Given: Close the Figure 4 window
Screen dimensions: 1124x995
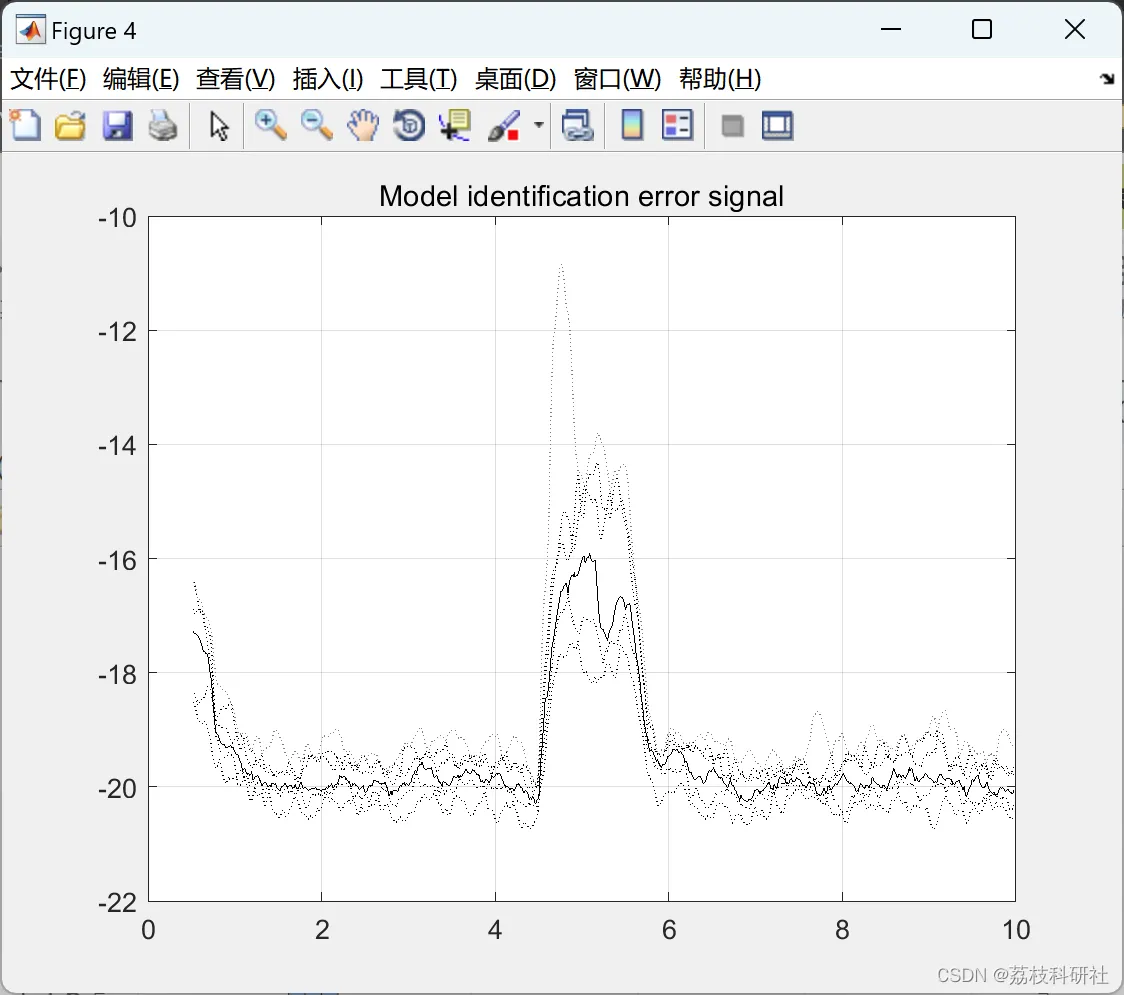Looking at the screenshot, I should 1075,29.
